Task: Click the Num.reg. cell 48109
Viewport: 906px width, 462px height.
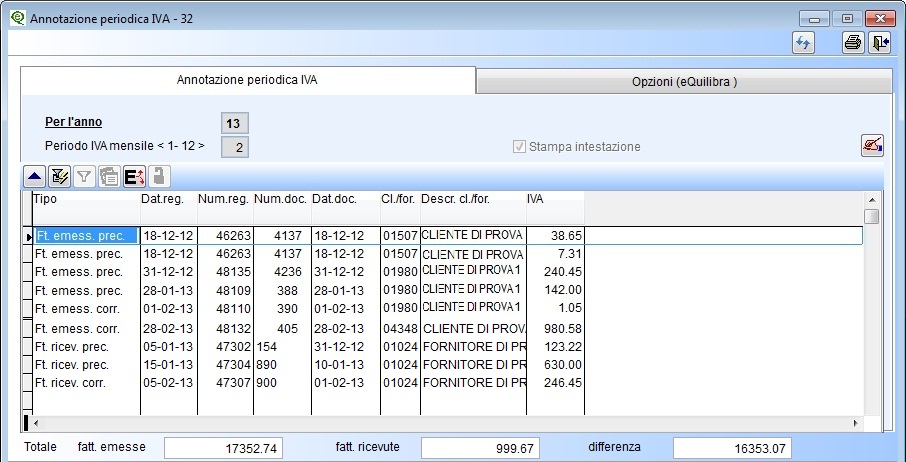Action: pos(225,290)
